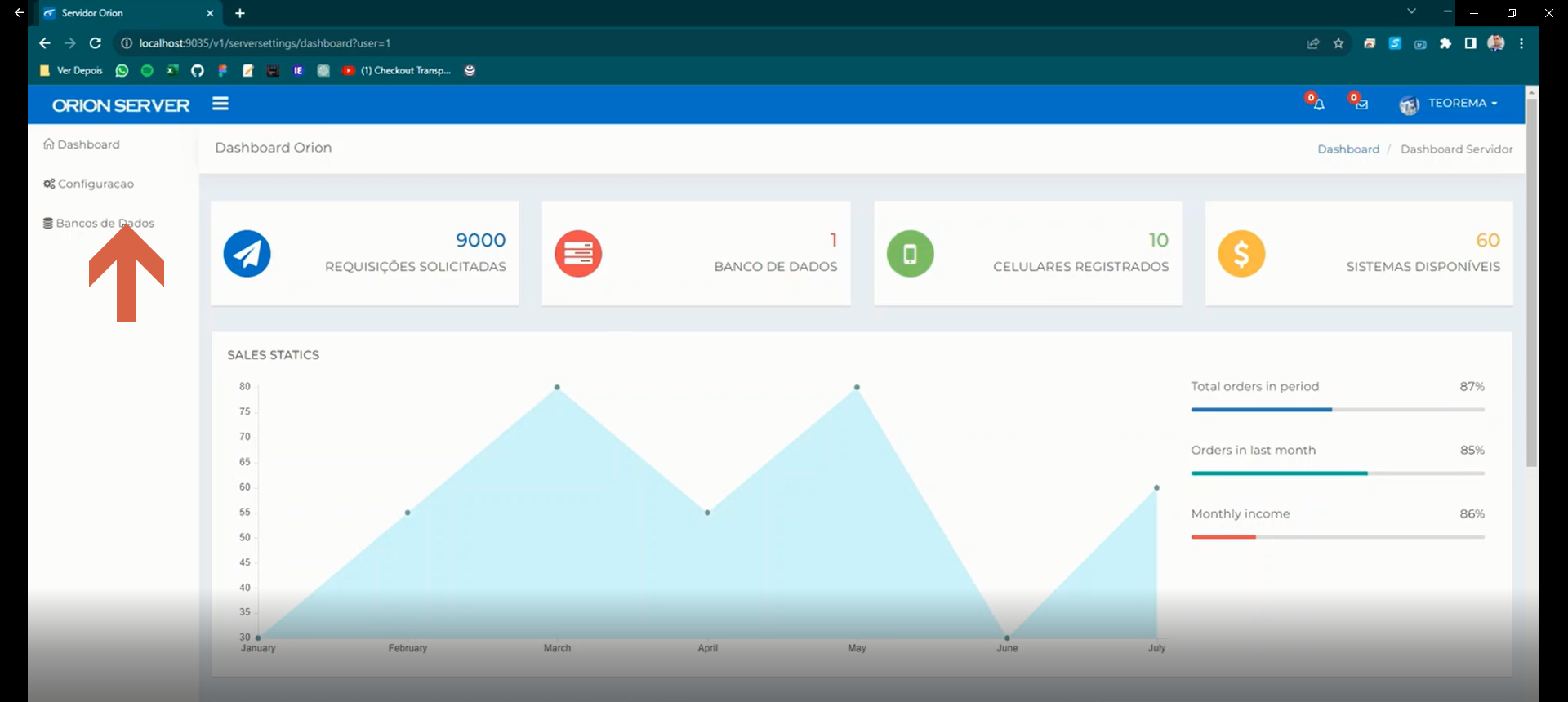Toggle the sidebar hamburger menu icon
Image resolution: width=1568 pixels, height=702 pixels.
point(220,104)
